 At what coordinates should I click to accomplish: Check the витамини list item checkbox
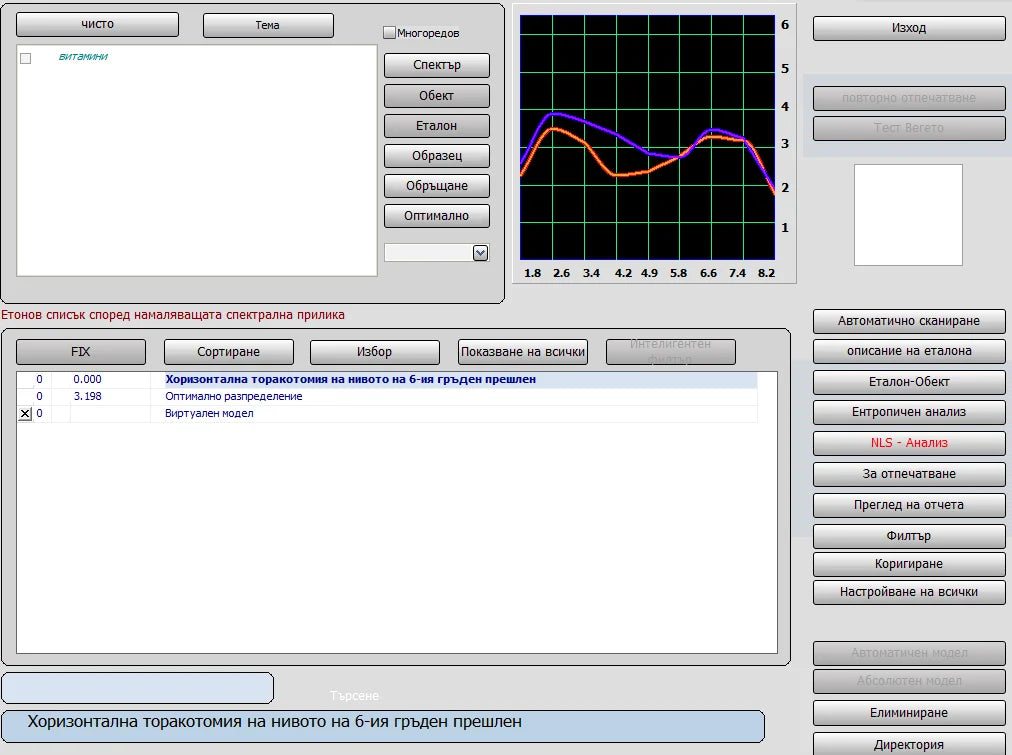(x=26, y=58)
